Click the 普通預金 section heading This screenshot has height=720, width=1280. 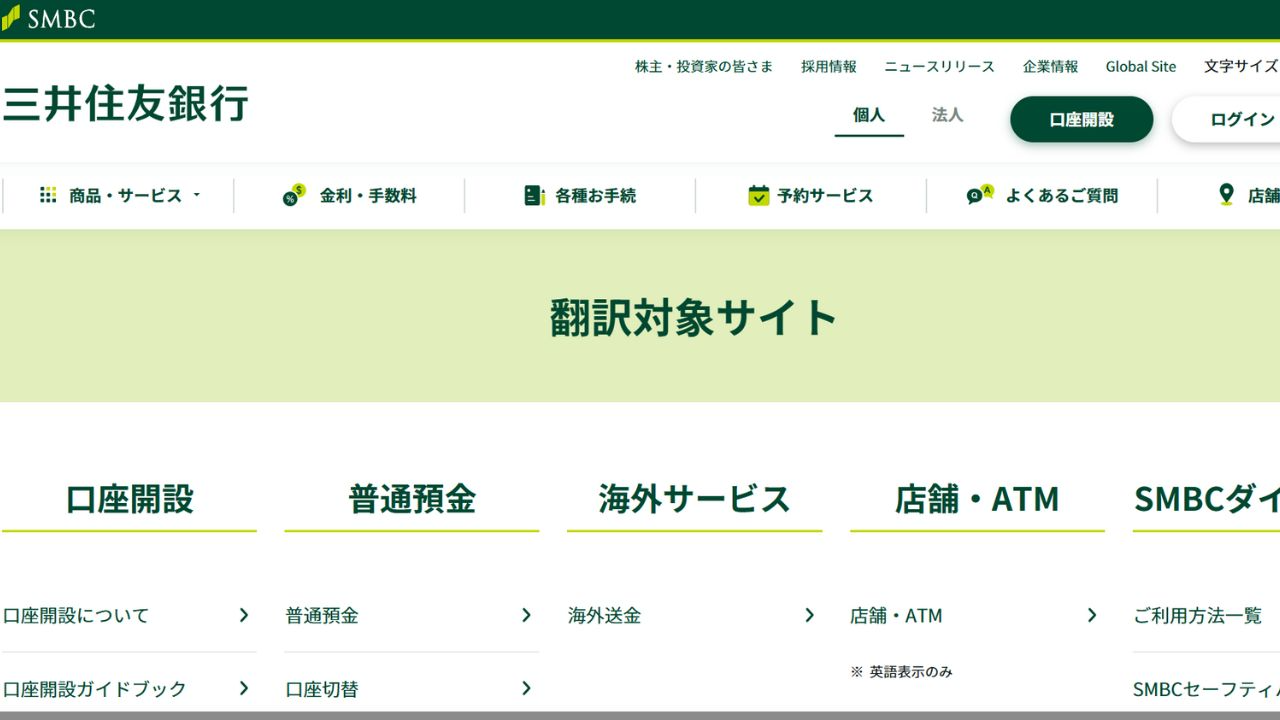[x=412, y=498]
